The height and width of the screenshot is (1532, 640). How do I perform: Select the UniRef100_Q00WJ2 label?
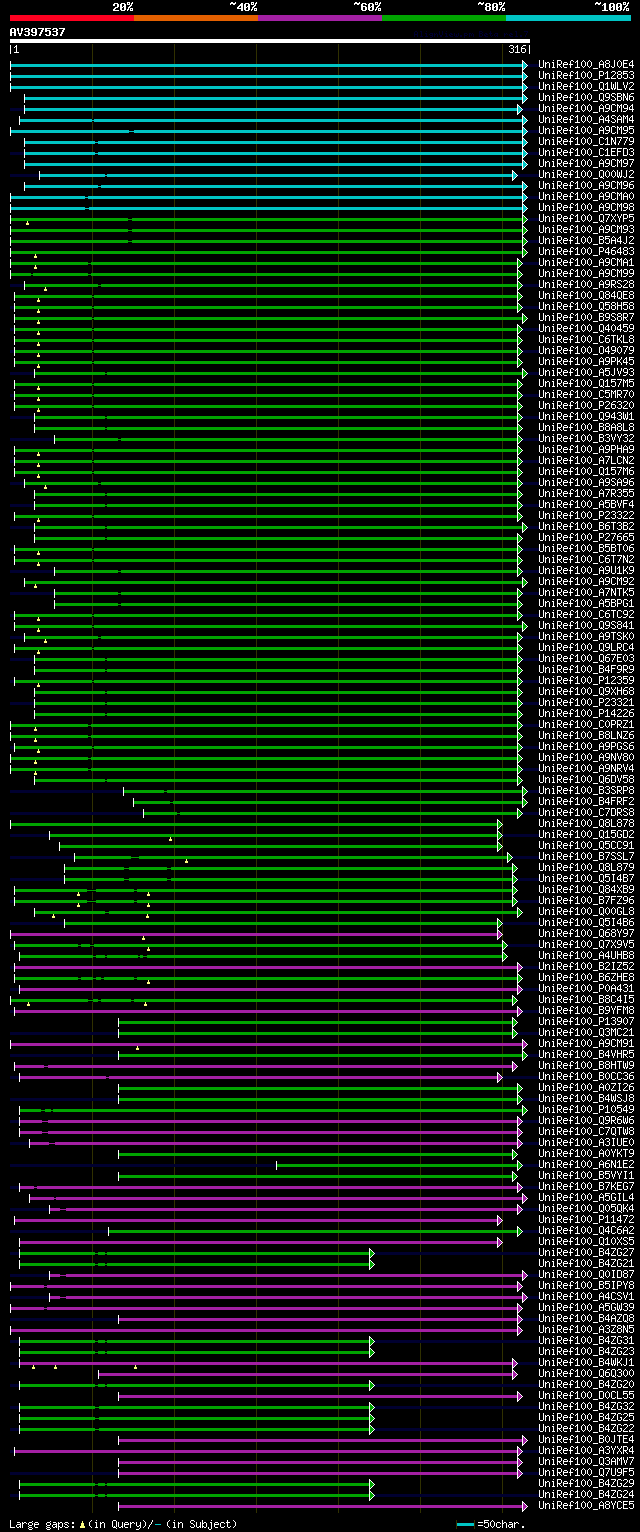586,174
